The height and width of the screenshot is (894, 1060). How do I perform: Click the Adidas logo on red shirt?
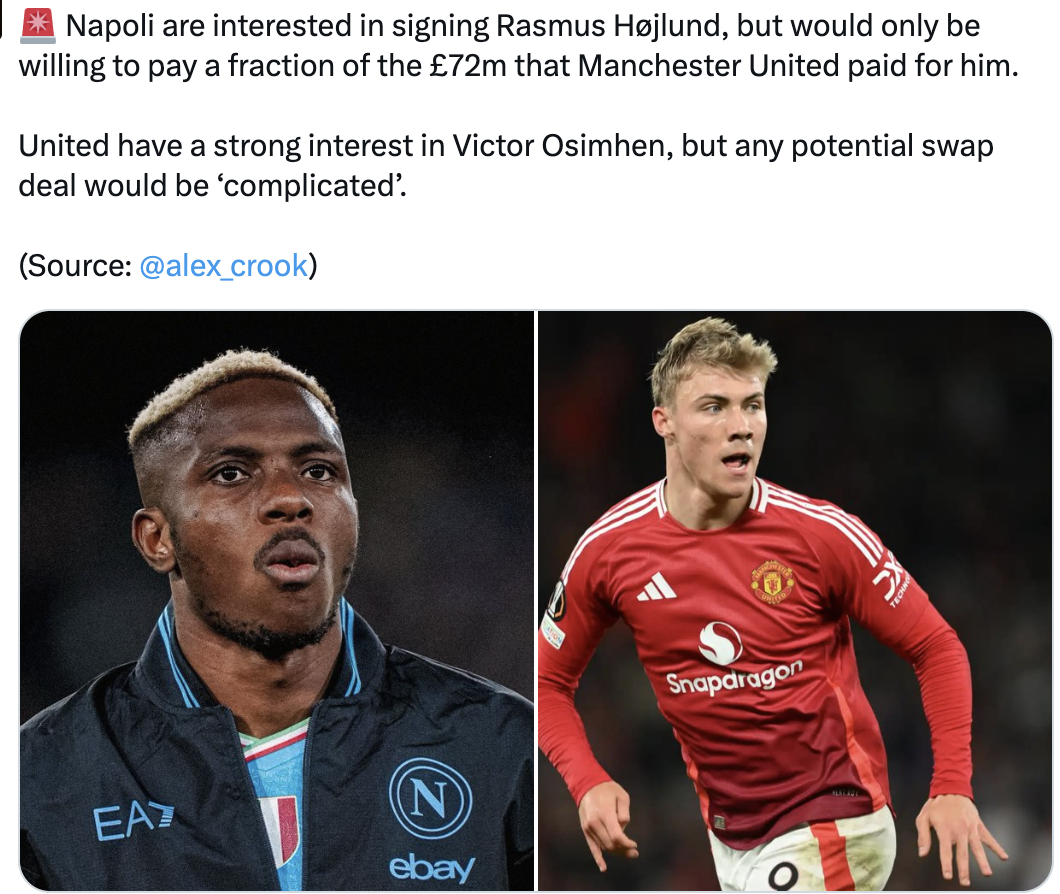[x=657, y=587]
